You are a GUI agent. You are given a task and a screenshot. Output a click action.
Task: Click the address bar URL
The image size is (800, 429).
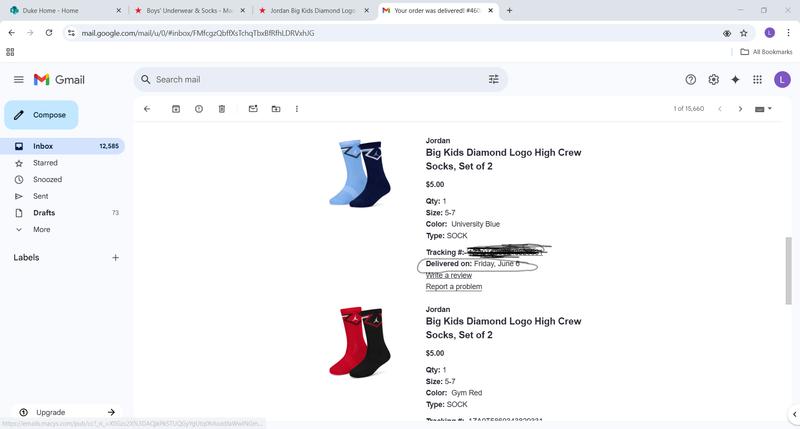(x=198, y=33)
